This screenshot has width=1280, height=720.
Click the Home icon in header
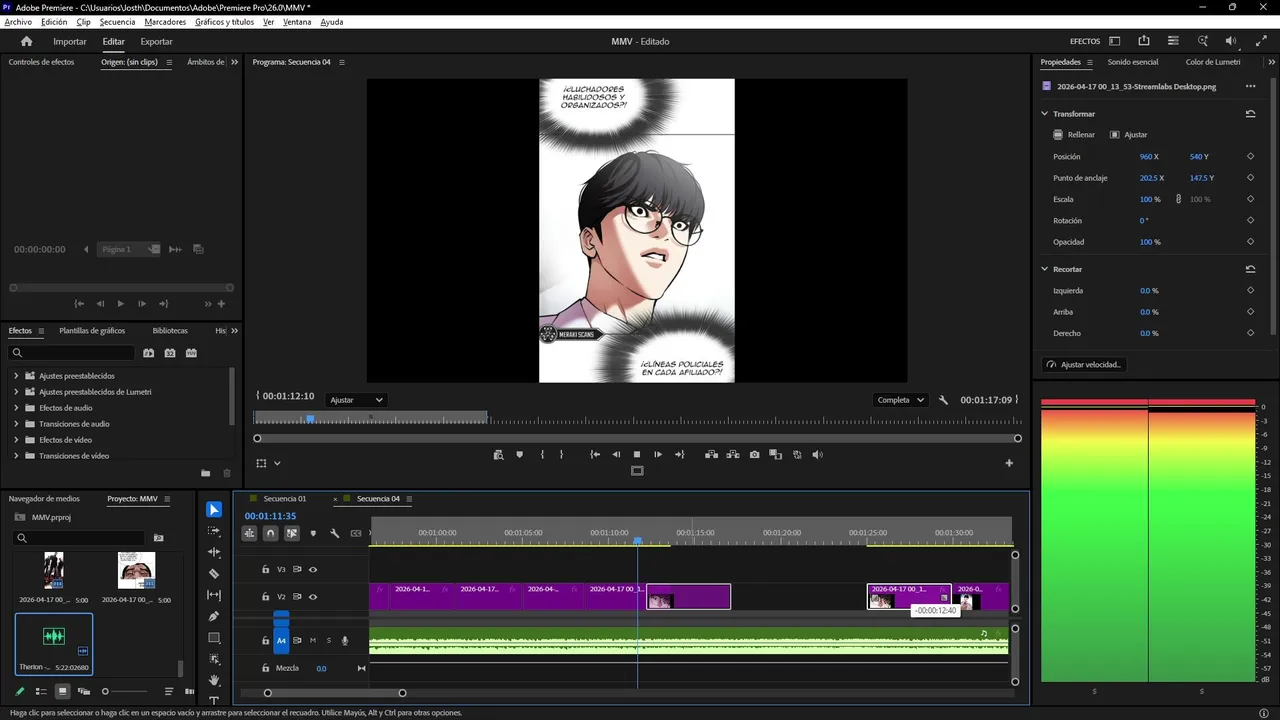click(x=27, y=41)
